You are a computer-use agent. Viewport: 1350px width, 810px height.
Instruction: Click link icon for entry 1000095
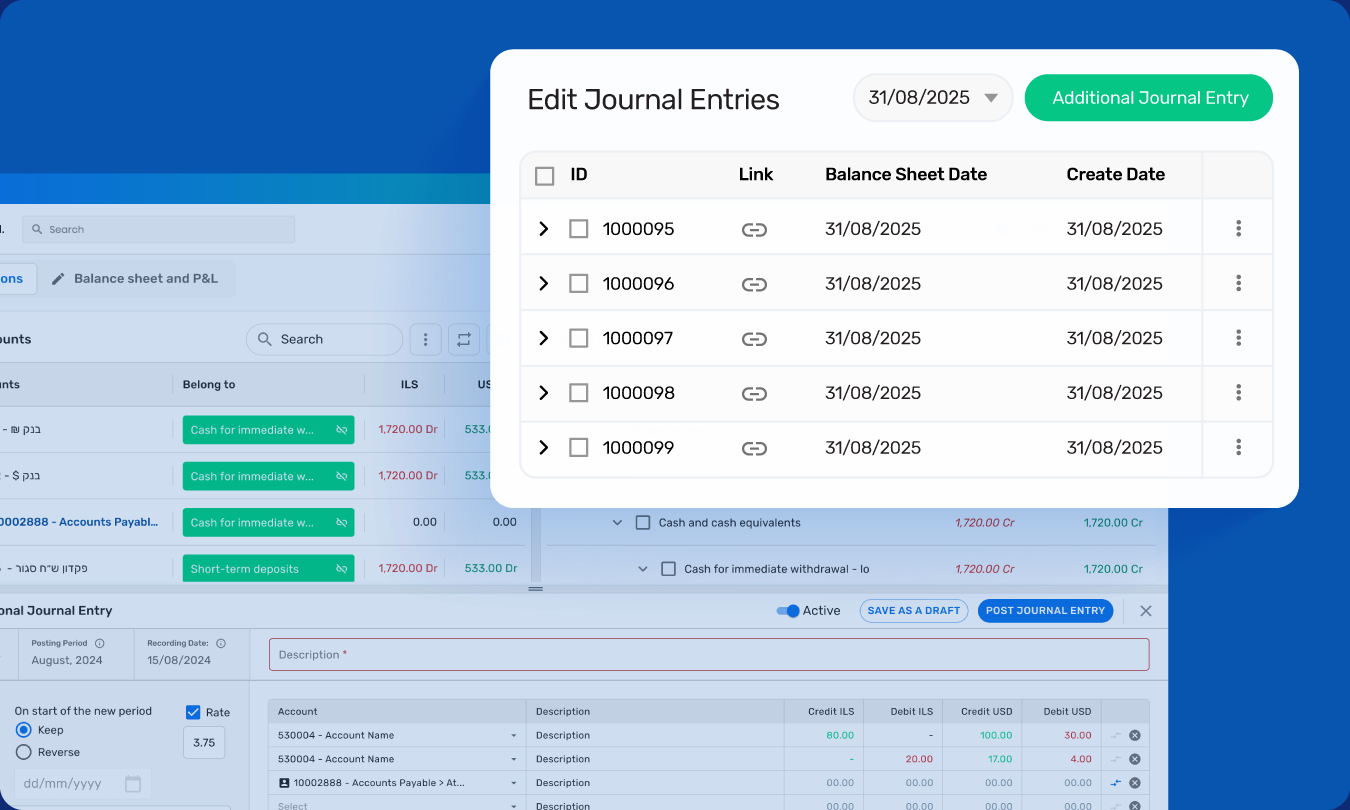pos(754,230)
